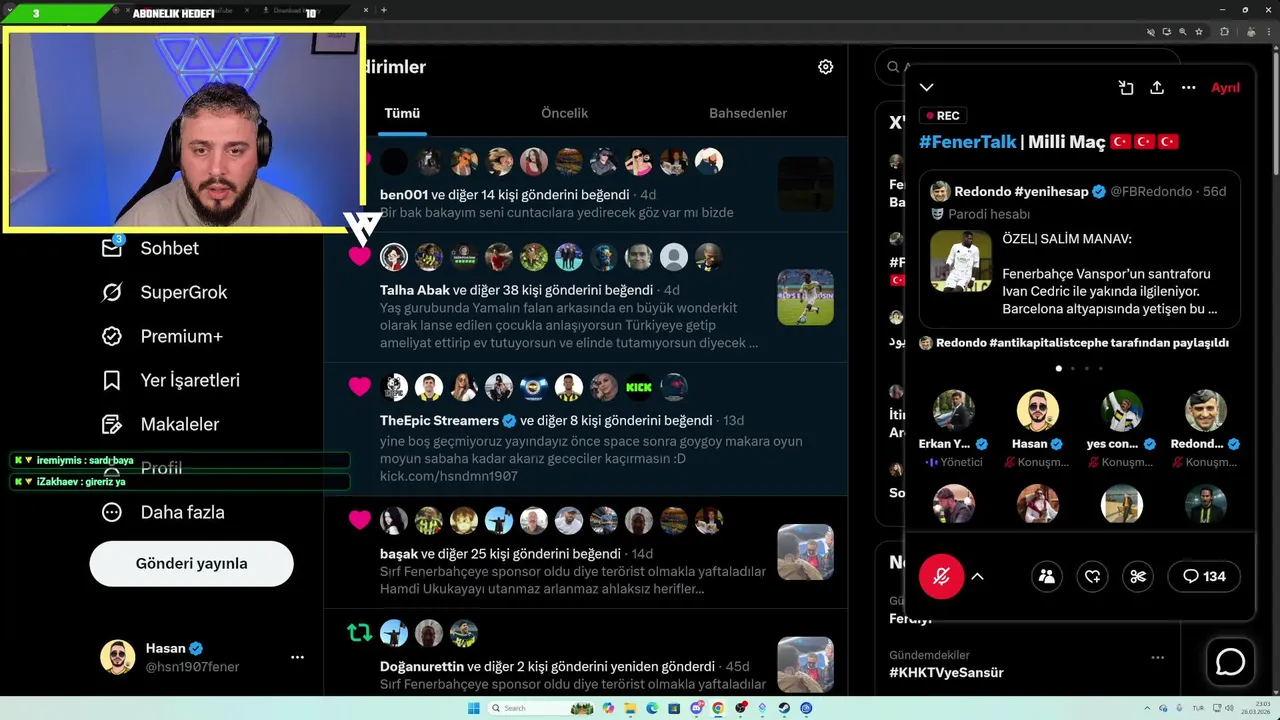Click yes con... speaker avatar in Space

point(1122,411)
